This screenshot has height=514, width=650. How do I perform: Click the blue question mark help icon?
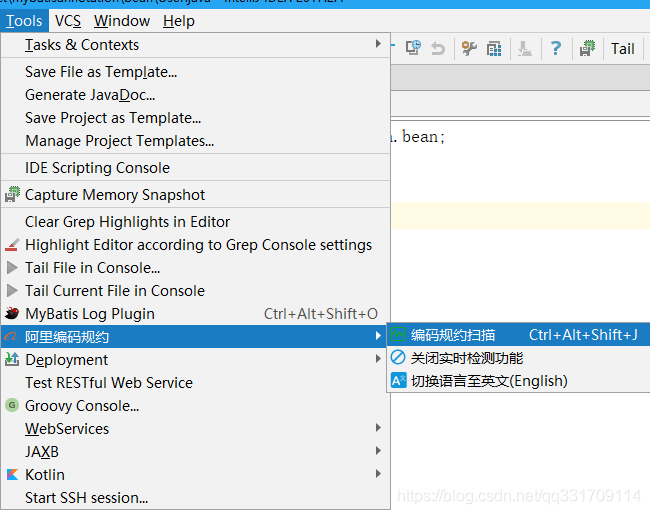click(556, 48)
